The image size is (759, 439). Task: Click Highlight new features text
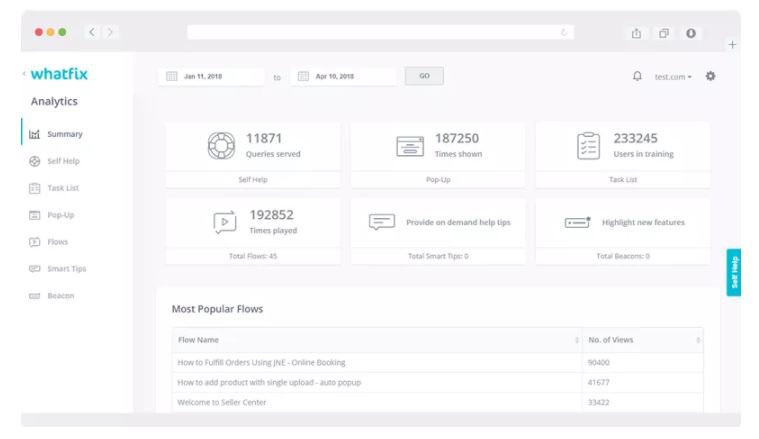click(643, 222)
